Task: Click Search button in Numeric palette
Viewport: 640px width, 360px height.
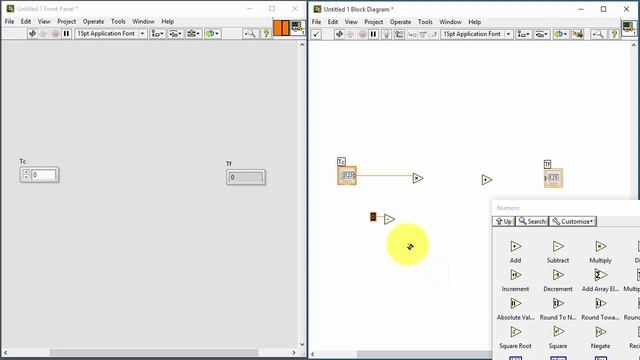Action: (x=532, y=221)
